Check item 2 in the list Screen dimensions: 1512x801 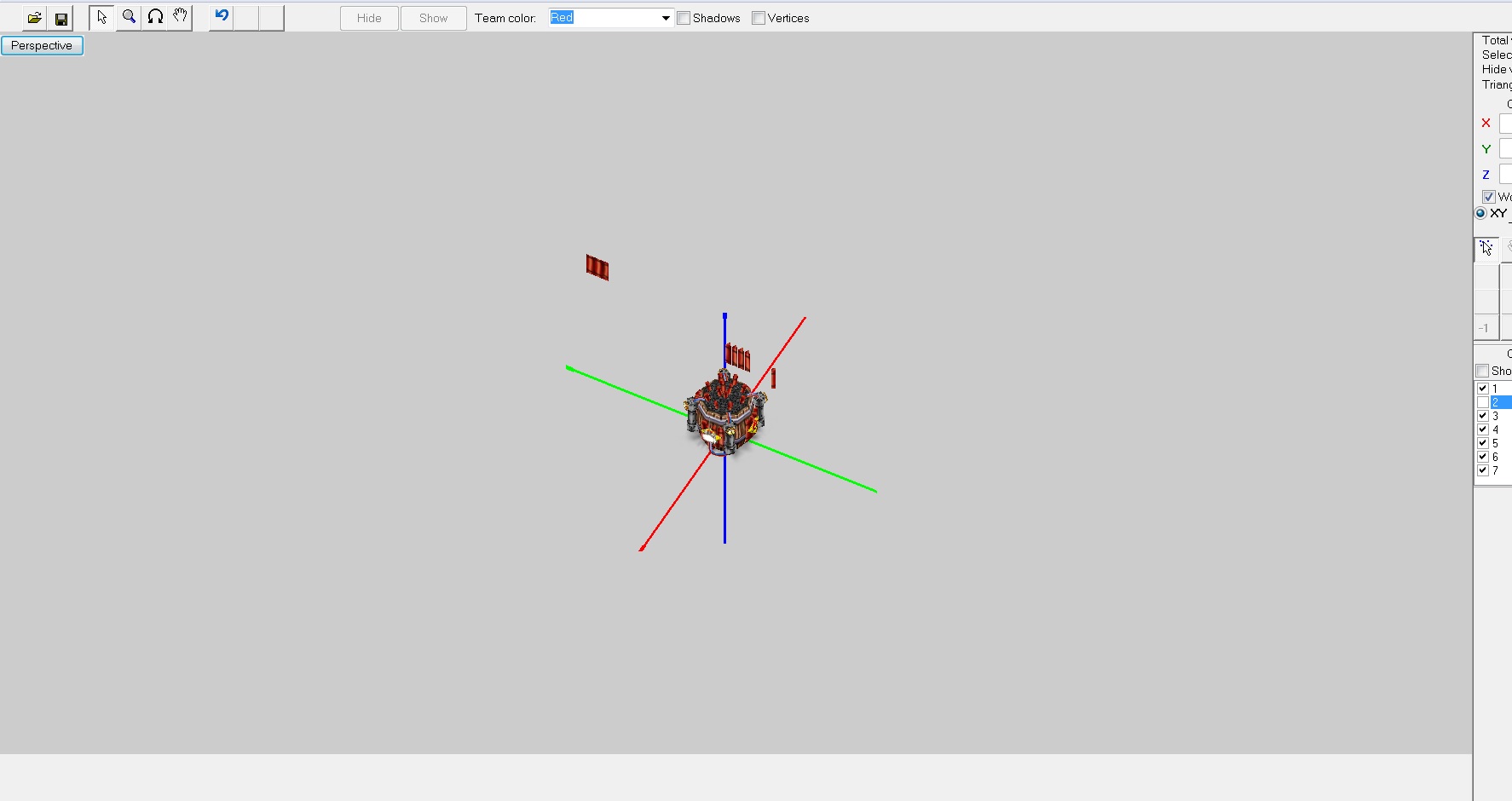tap(1483, 402)
